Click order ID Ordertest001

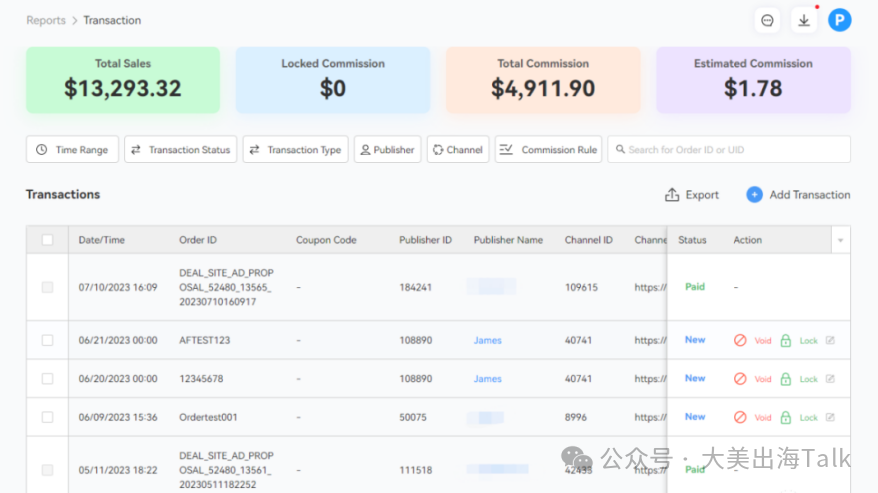pyautogui.click(x=208, y=417)
